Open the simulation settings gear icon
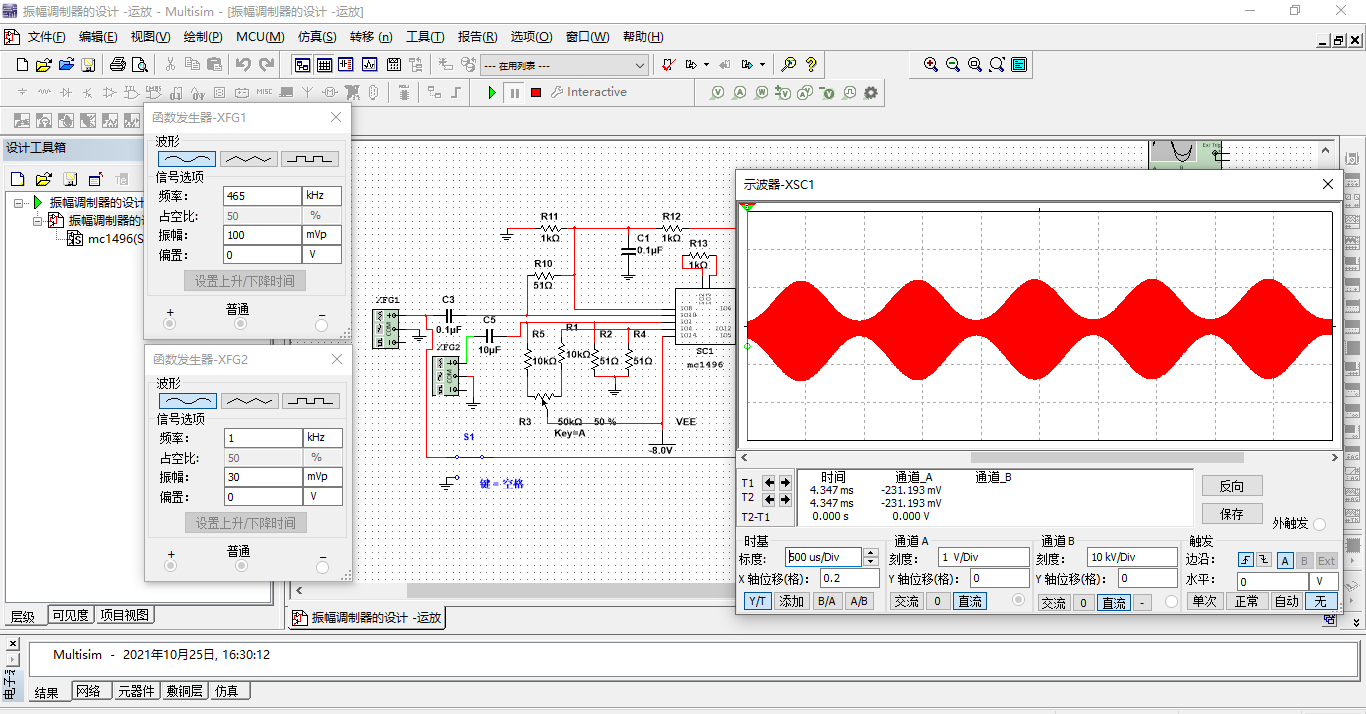 tap(870, 92)
